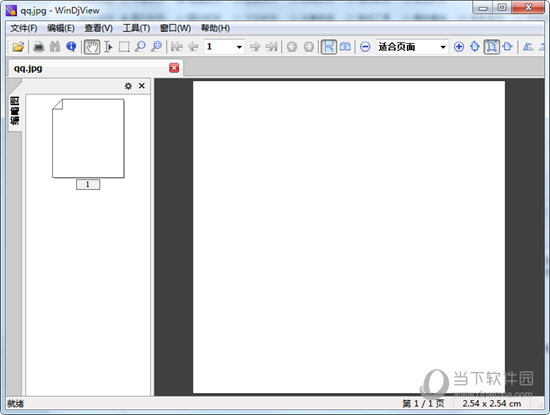Print the document using the printer icon
550x415 pixels.
[x=39, y=47]
